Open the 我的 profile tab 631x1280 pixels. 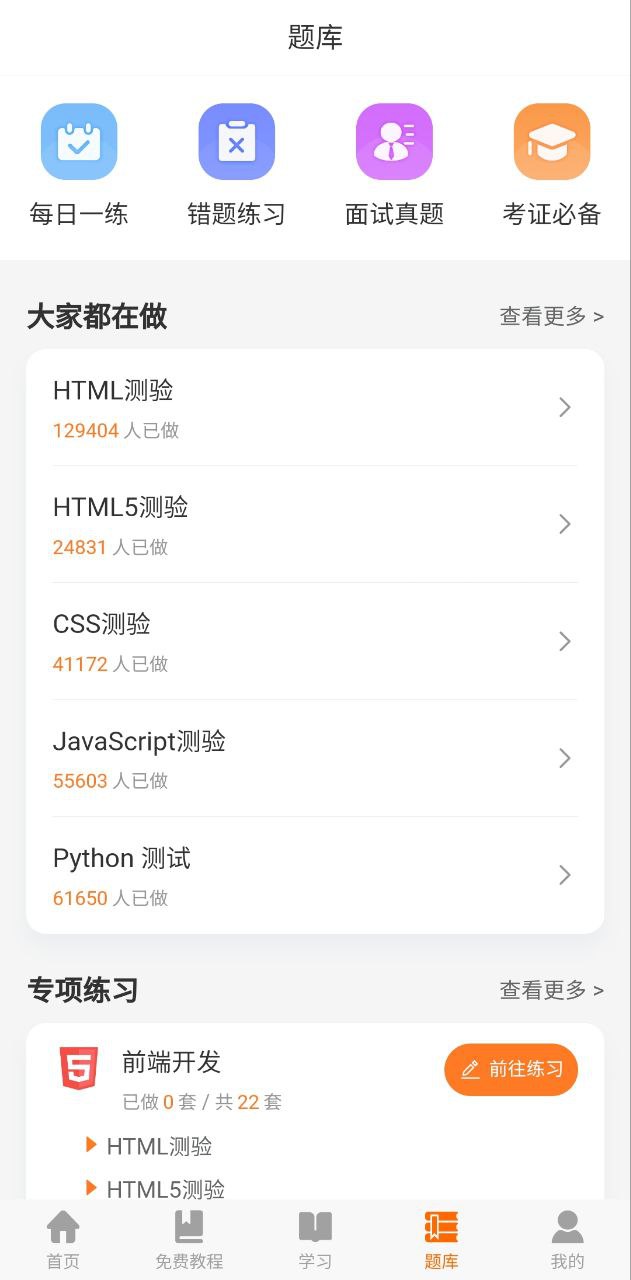coord(567,1240)
